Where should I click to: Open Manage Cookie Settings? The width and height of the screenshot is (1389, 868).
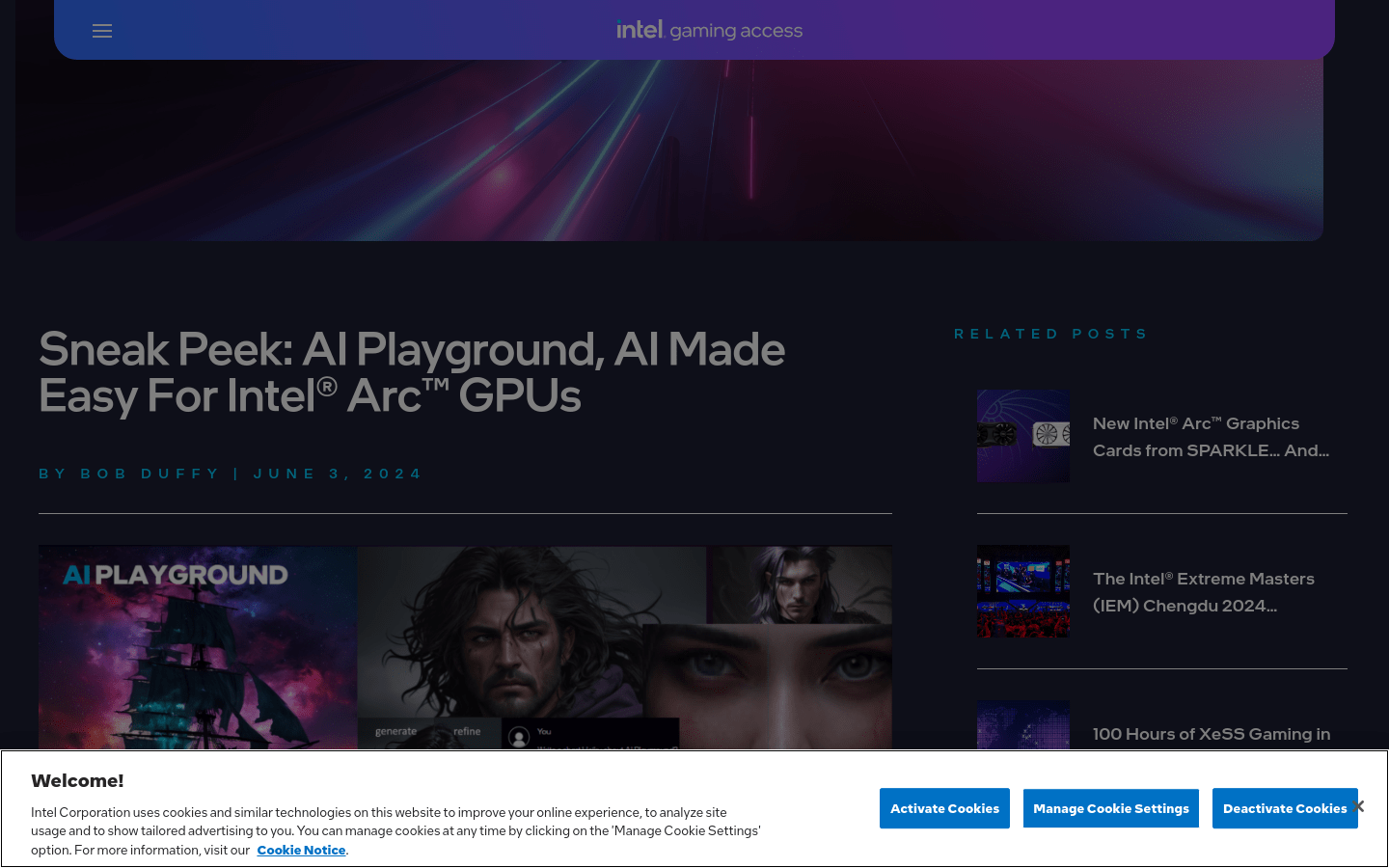click(1110, 808)
